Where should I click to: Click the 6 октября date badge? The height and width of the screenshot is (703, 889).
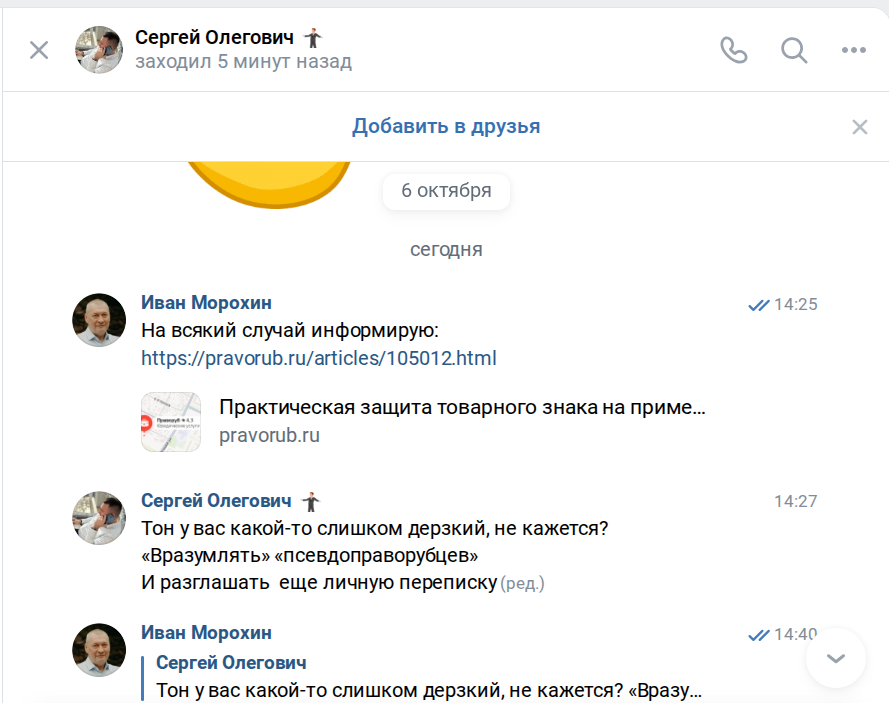446,191
